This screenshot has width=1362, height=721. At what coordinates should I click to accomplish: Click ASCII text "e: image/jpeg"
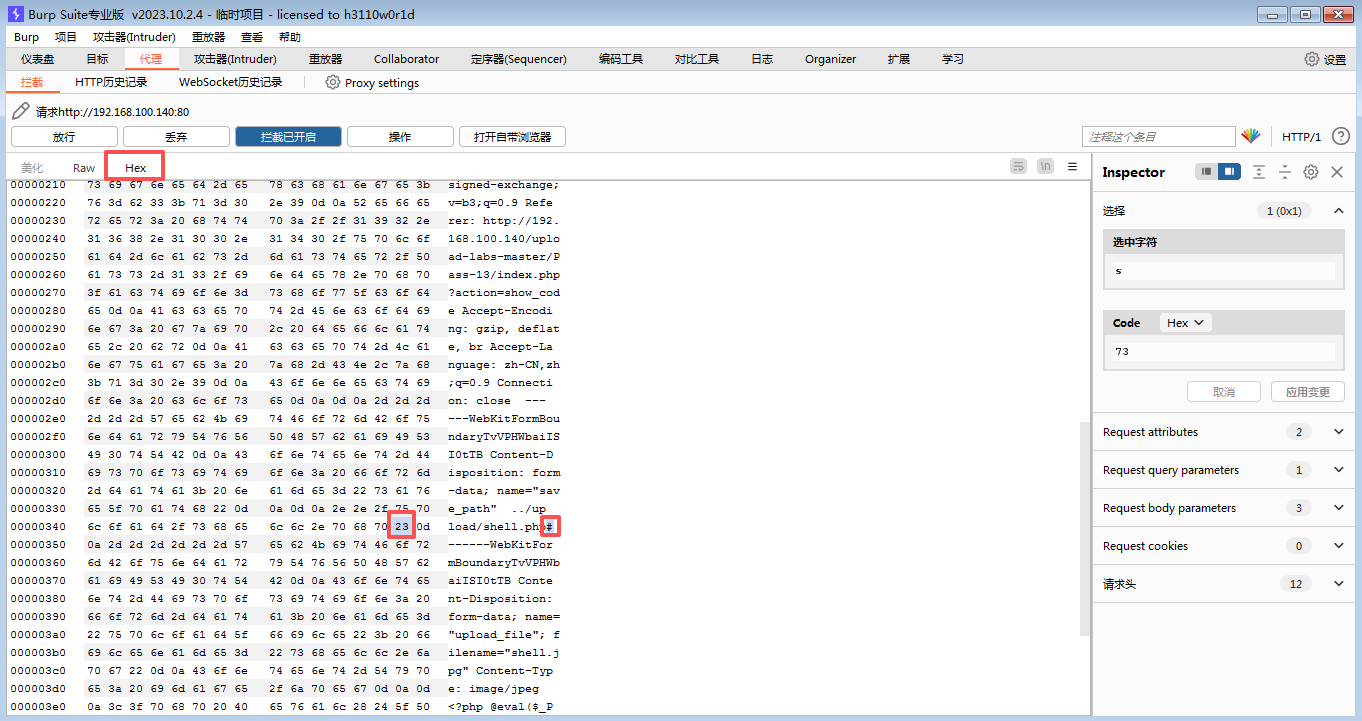[x=494, y=688]
